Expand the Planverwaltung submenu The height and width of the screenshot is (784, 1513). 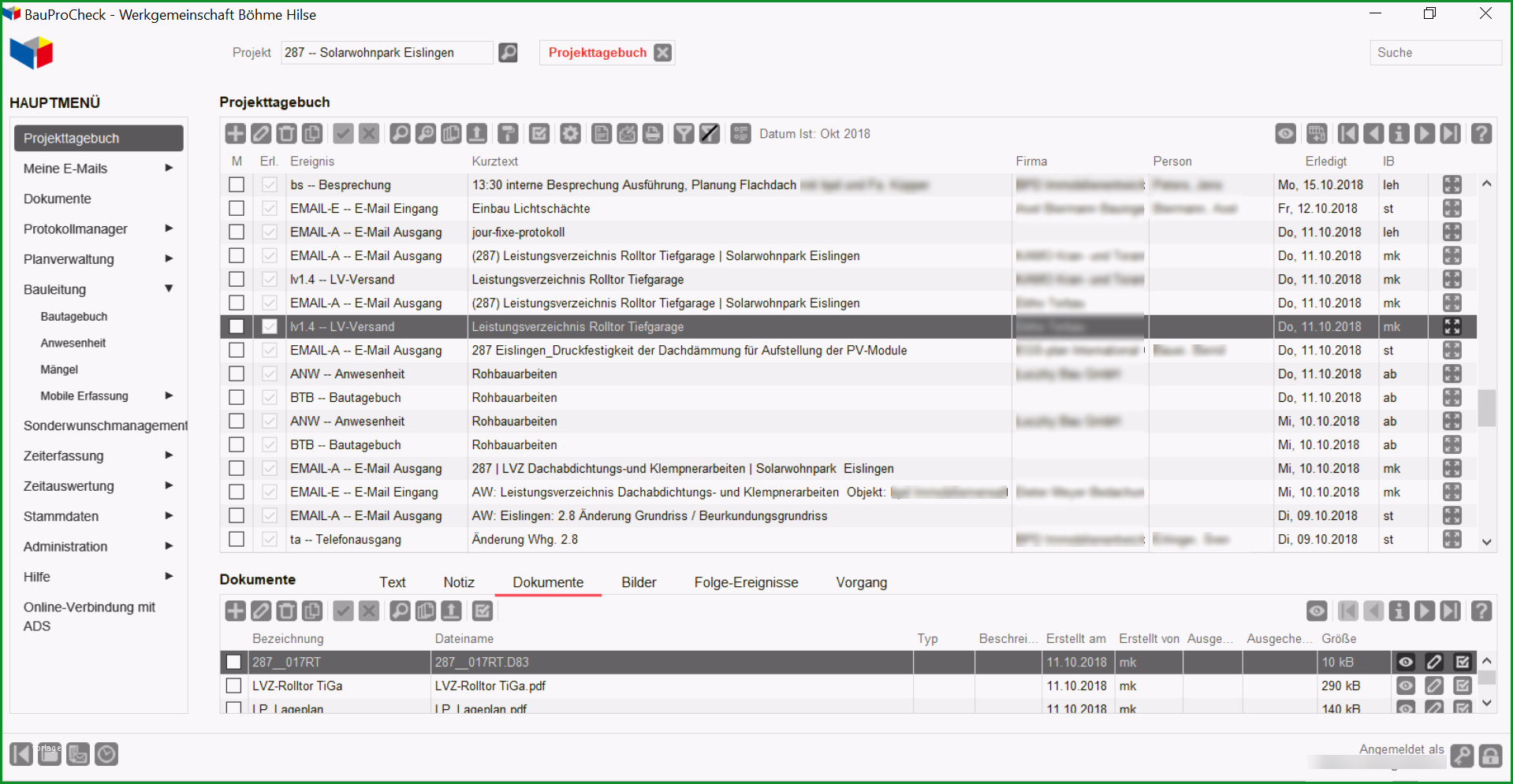169,258
